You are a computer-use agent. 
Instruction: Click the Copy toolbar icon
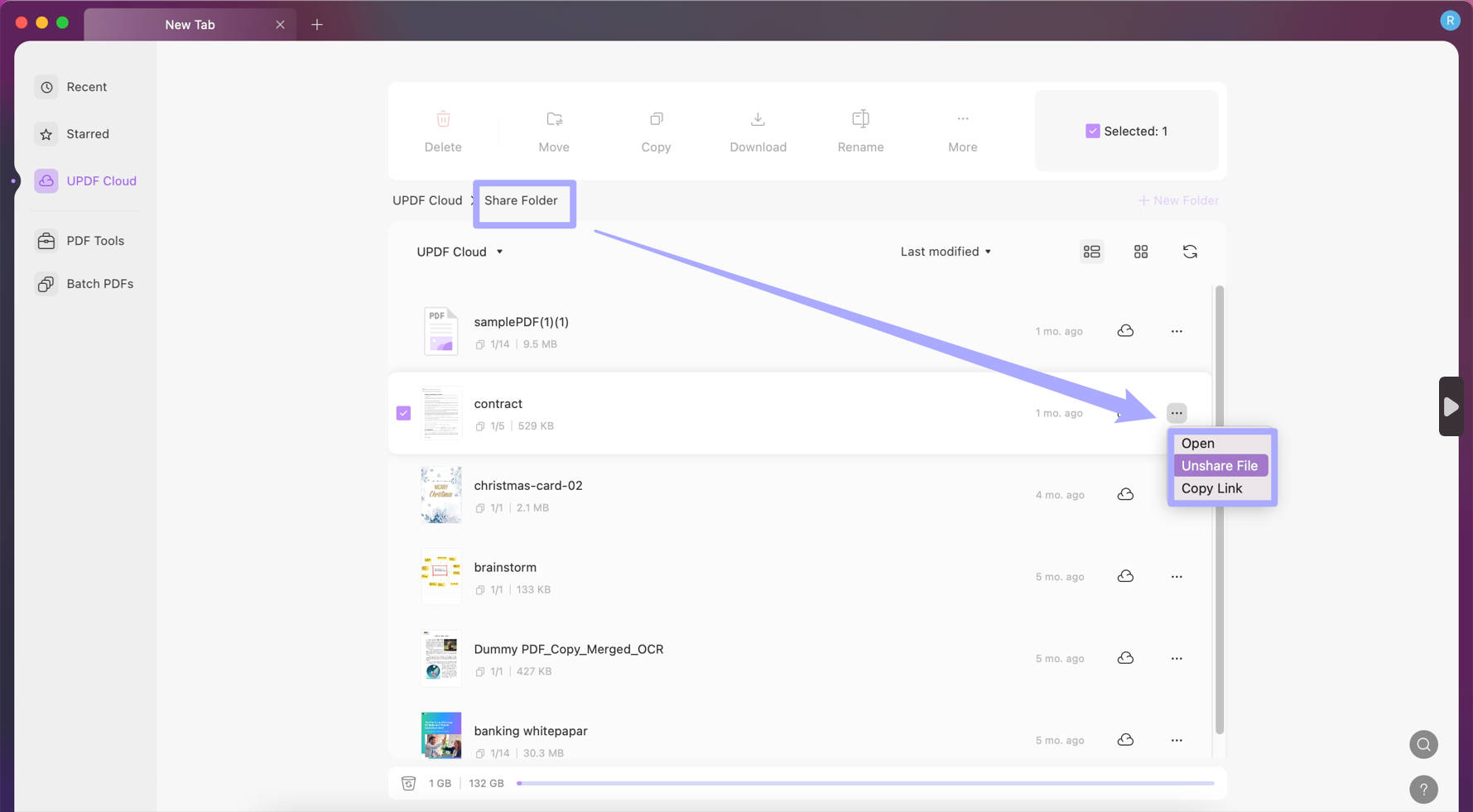coord(656,119)
